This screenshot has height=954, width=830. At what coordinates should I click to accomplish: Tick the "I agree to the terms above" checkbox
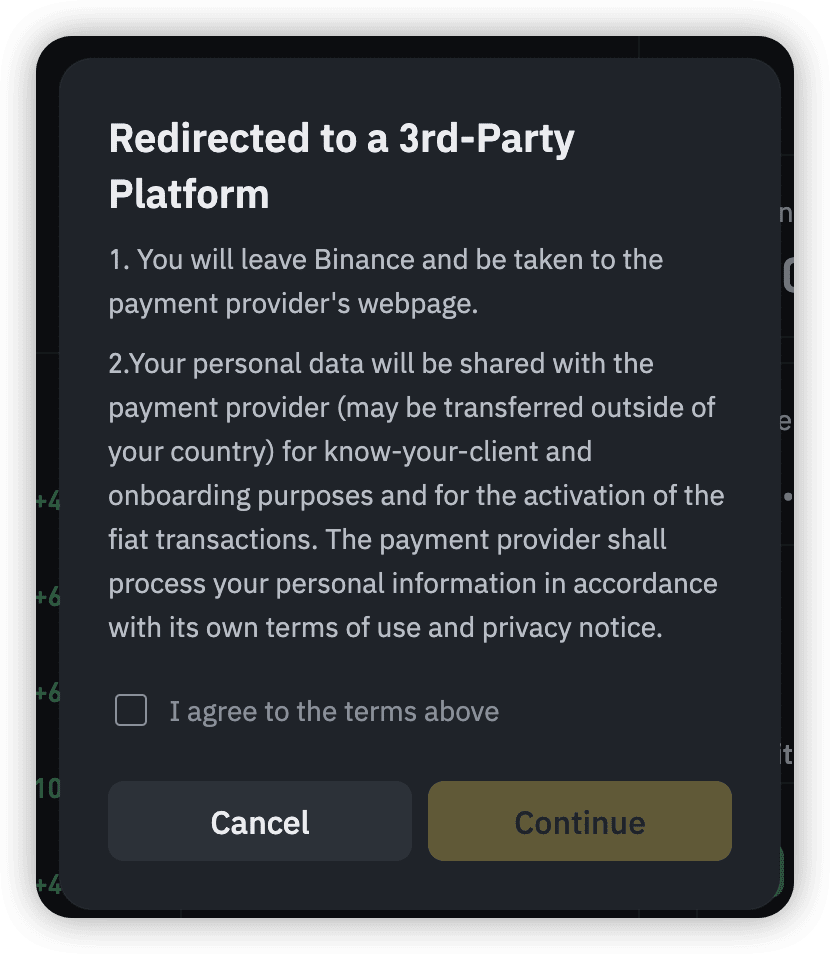[x=131, y=711]
